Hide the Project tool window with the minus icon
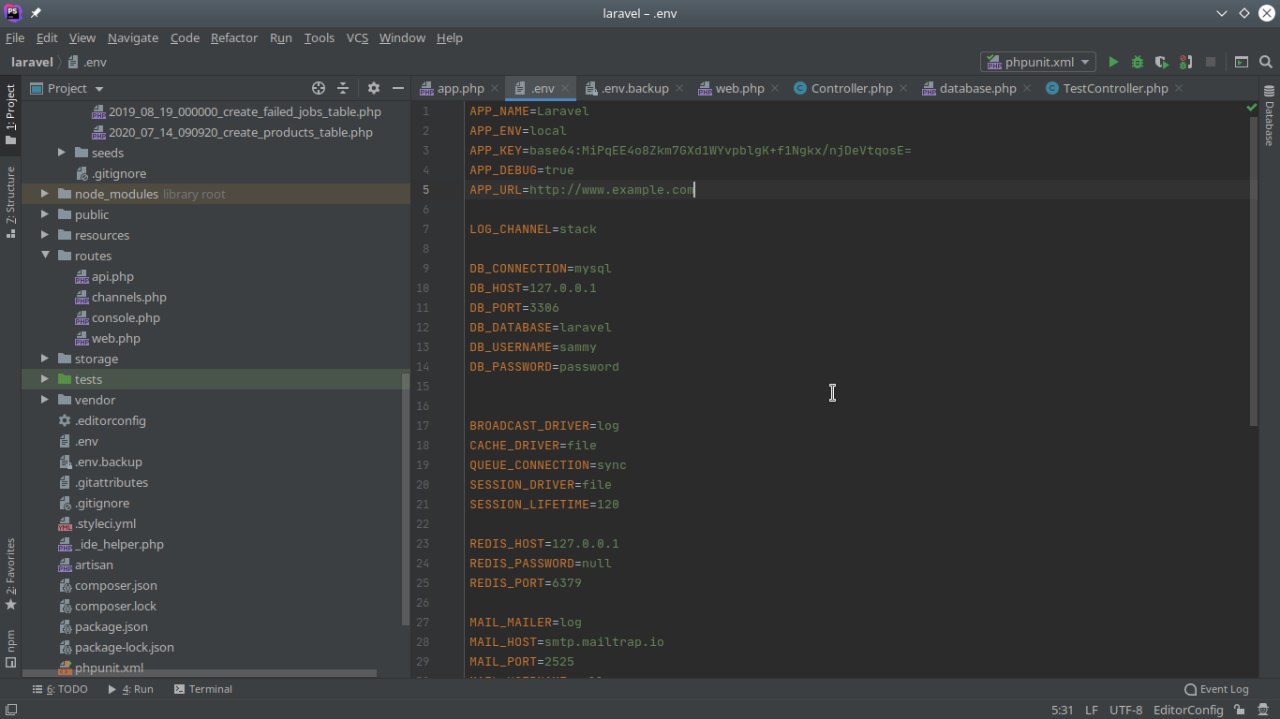This screenshot has height=719, width=1280. (398, 88)
